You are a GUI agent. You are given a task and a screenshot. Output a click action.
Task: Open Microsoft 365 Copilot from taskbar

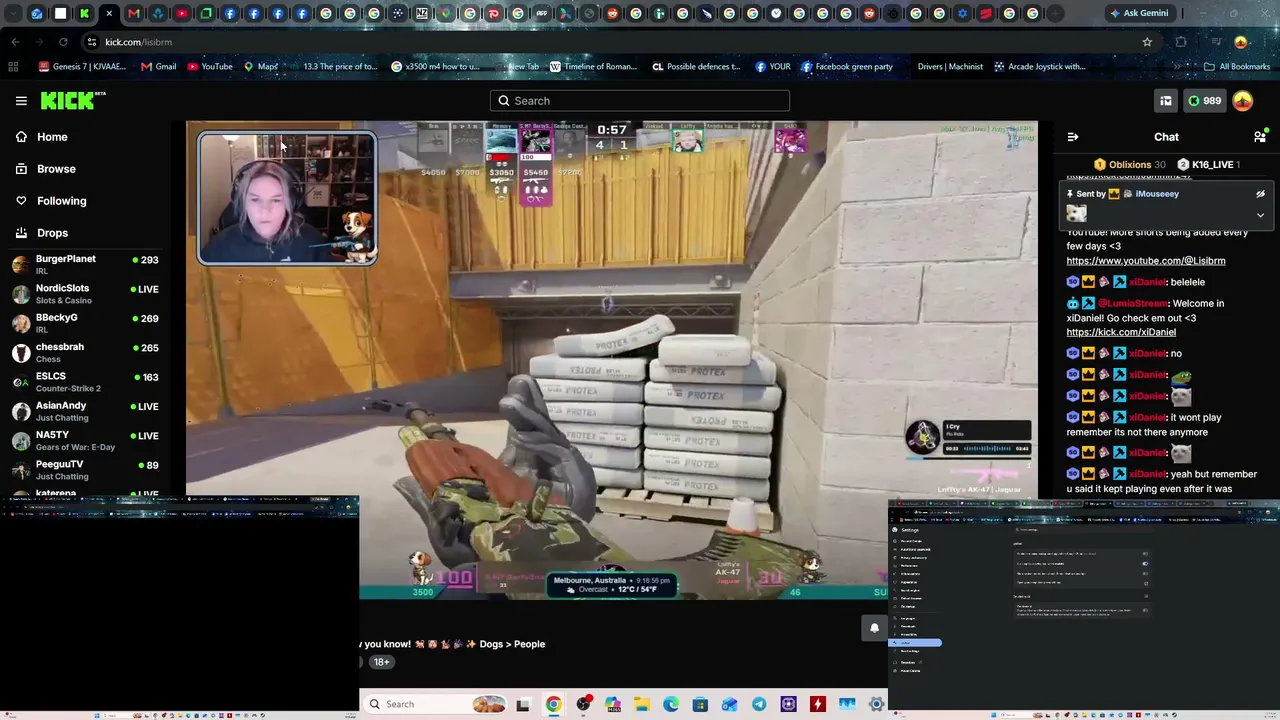[612, 704]
